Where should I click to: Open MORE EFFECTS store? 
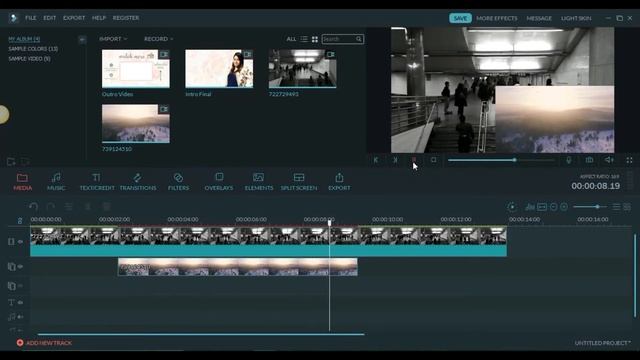(x=496, y=18)
